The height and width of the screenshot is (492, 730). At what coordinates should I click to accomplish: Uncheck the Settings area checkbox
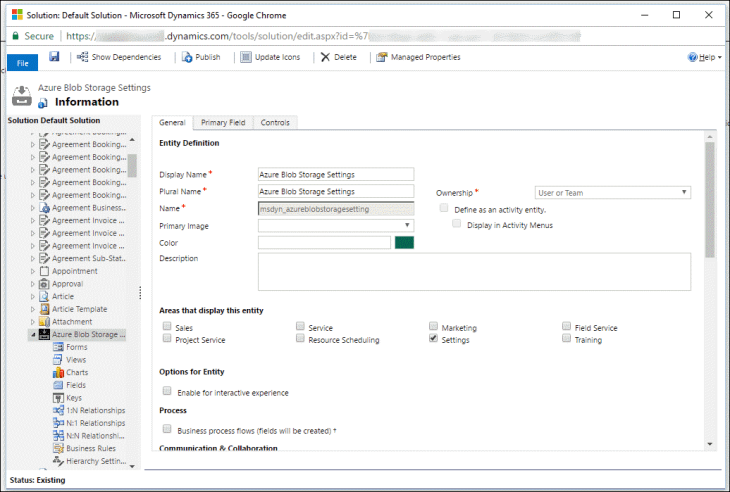pos(433,338)
